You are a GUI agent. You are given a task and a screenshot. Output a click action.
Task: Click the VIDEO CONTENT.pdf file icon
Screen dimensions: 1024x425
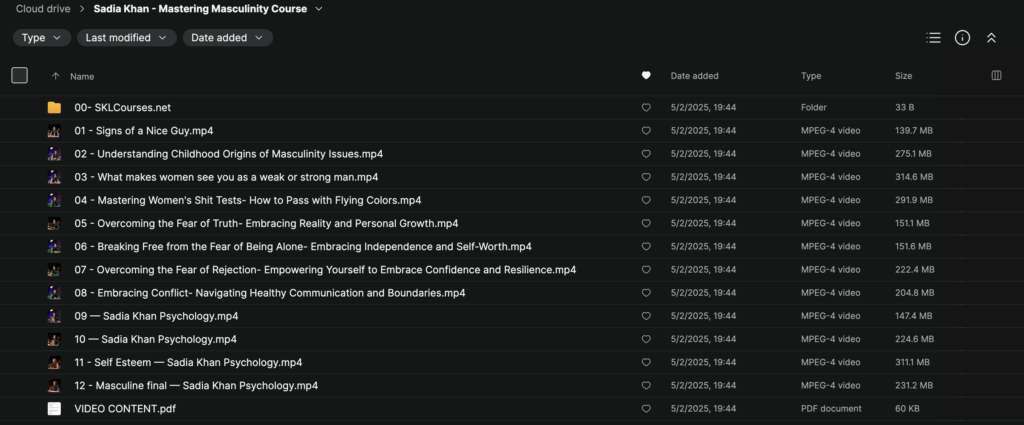pos(54,409)
